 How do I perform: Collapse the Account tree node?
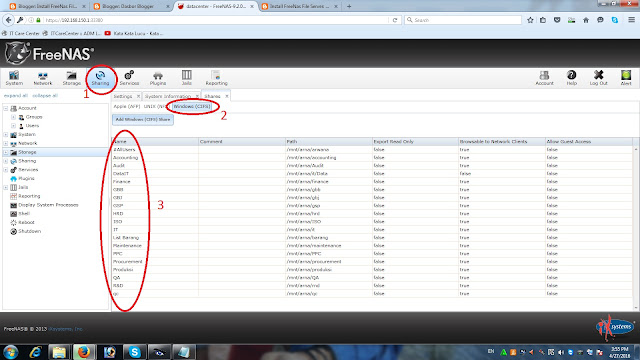pos(6,108)
